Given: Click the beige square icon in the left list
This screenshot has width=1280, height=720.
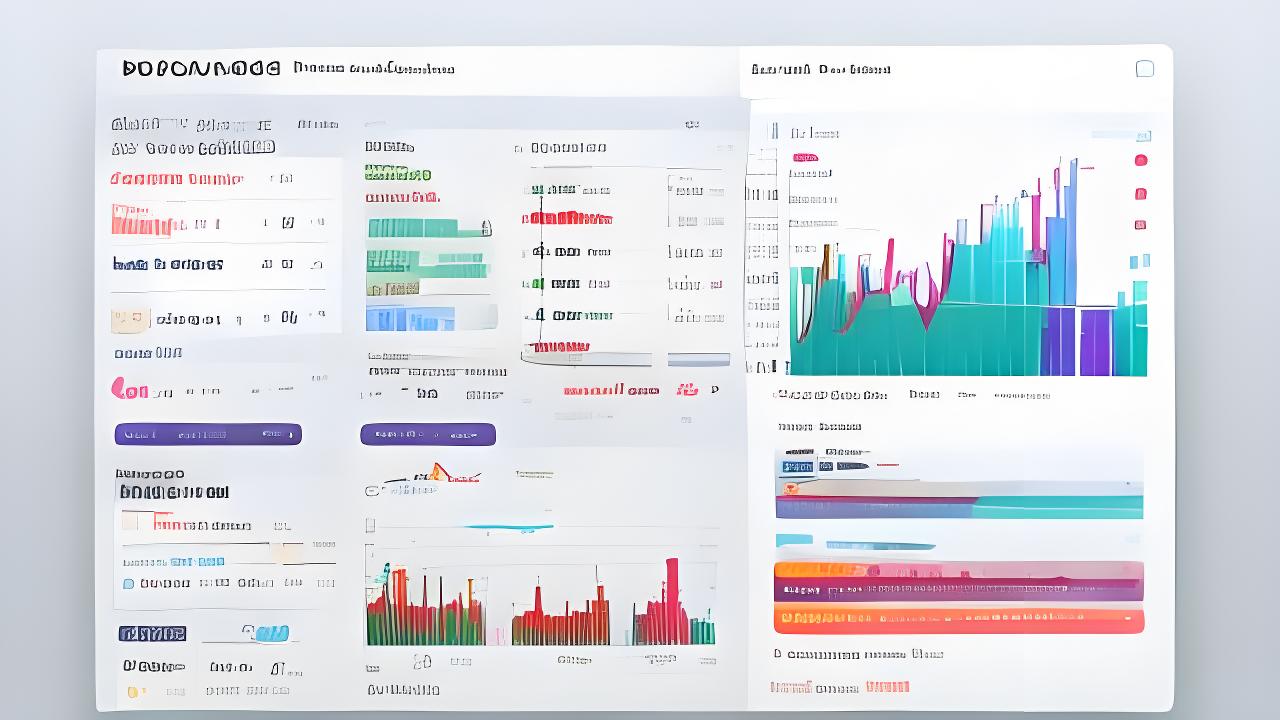Looking at the screenshot, I should pos(130,320).
